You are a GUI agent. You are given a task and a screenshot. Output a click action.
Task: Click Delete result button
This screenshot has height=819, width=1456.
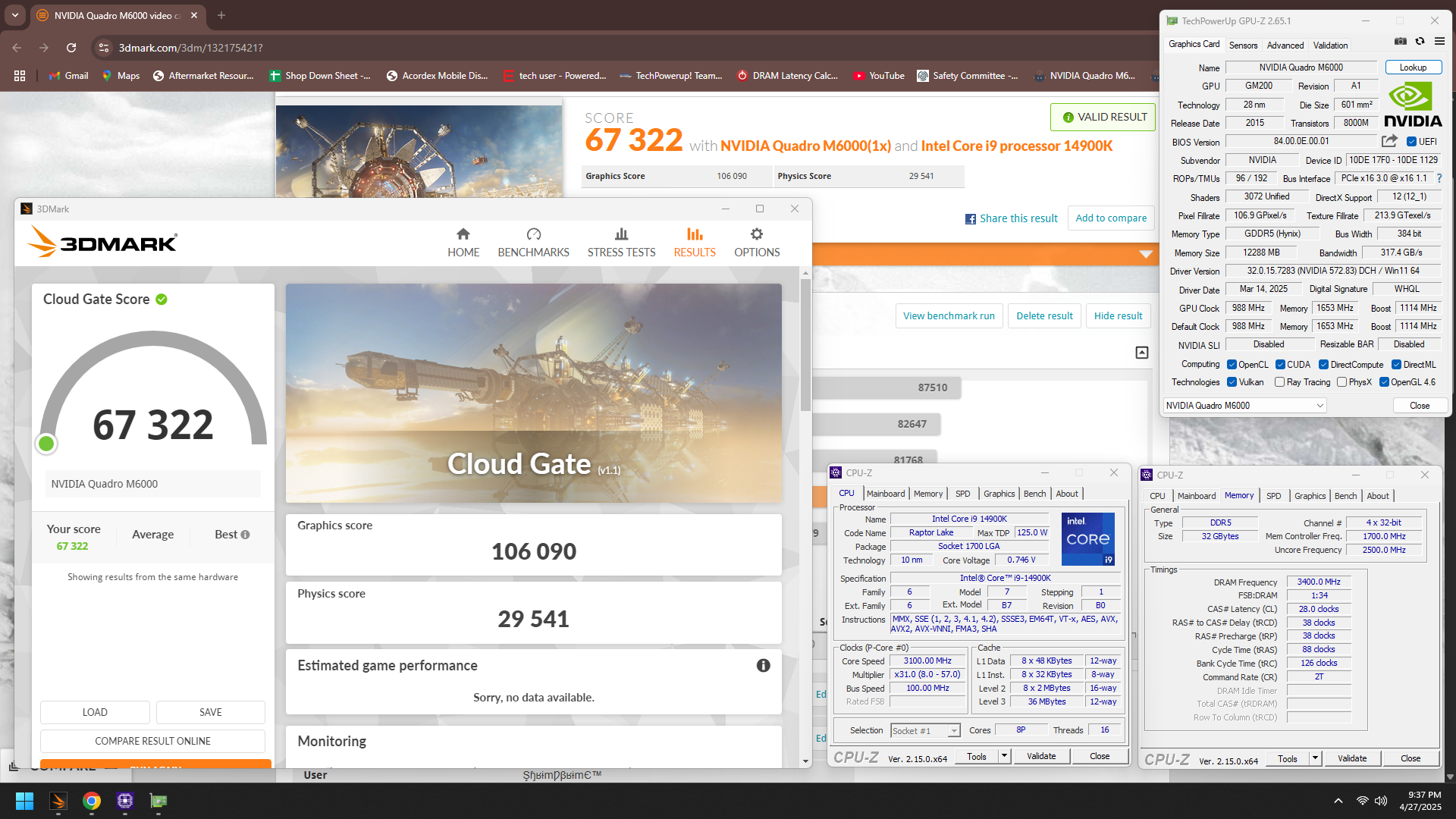click(x=1044, y=316)
